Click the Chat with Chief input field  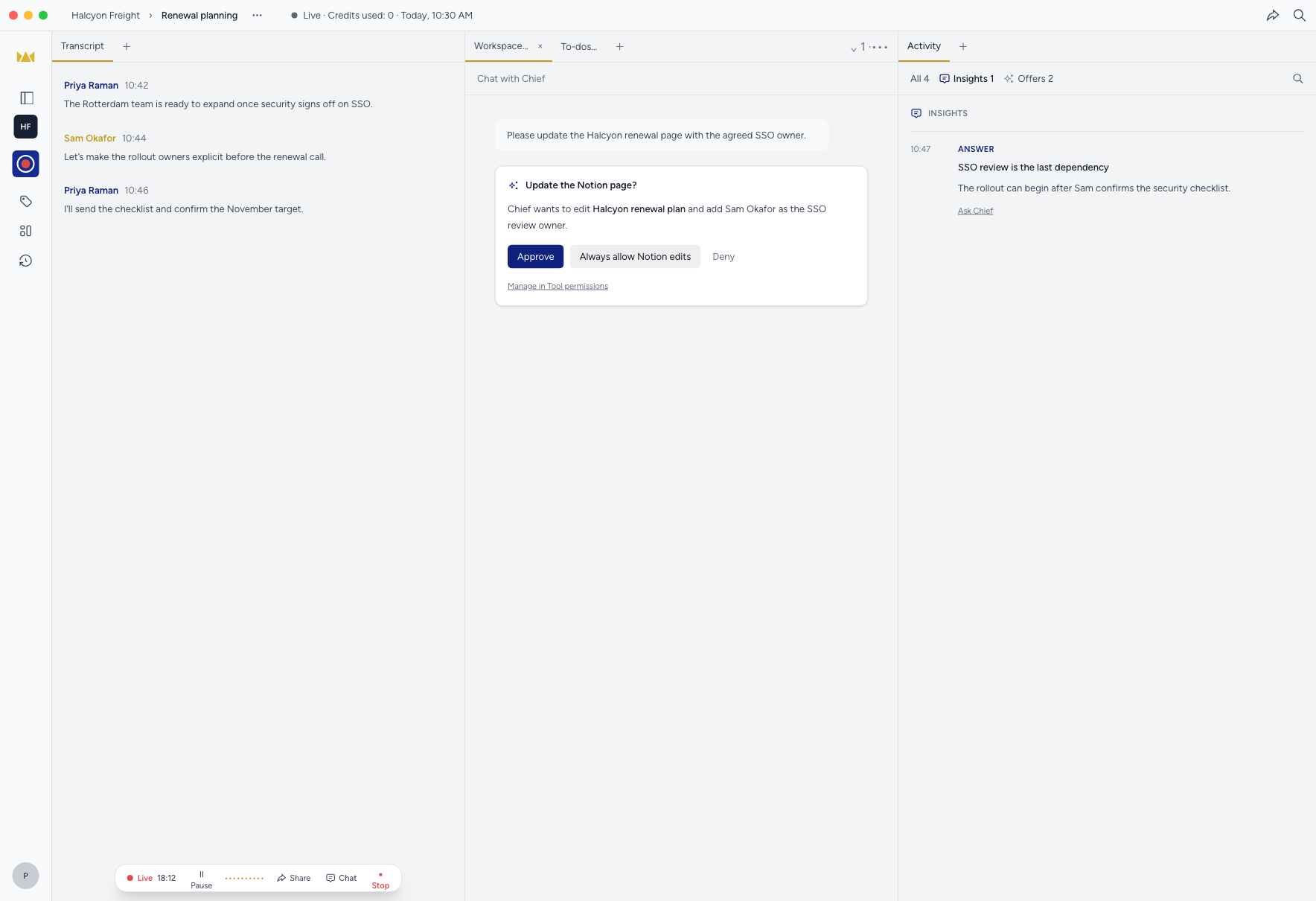681,78
